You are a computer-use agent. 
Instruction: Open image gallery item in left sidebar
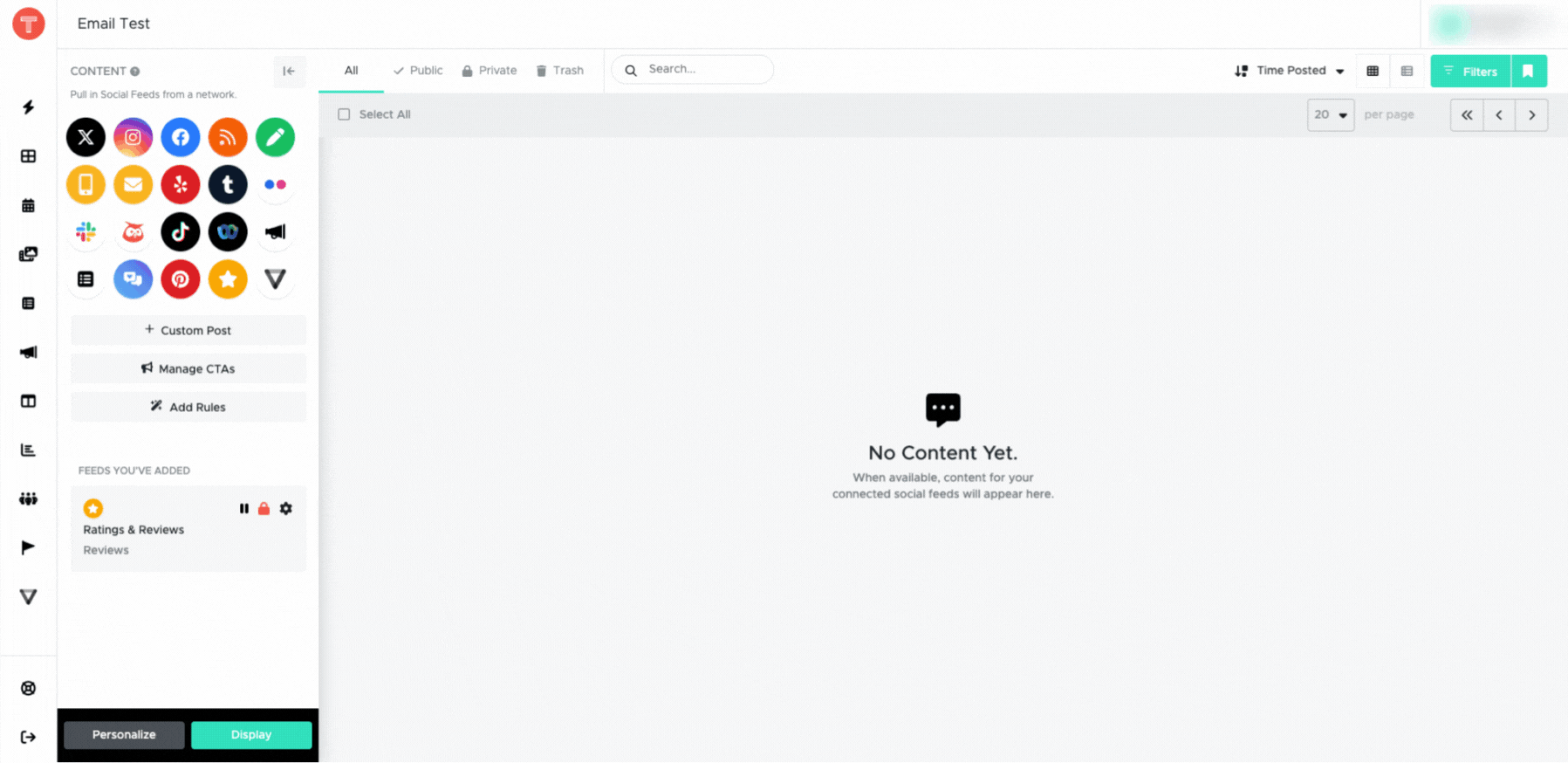pos(28,254)
